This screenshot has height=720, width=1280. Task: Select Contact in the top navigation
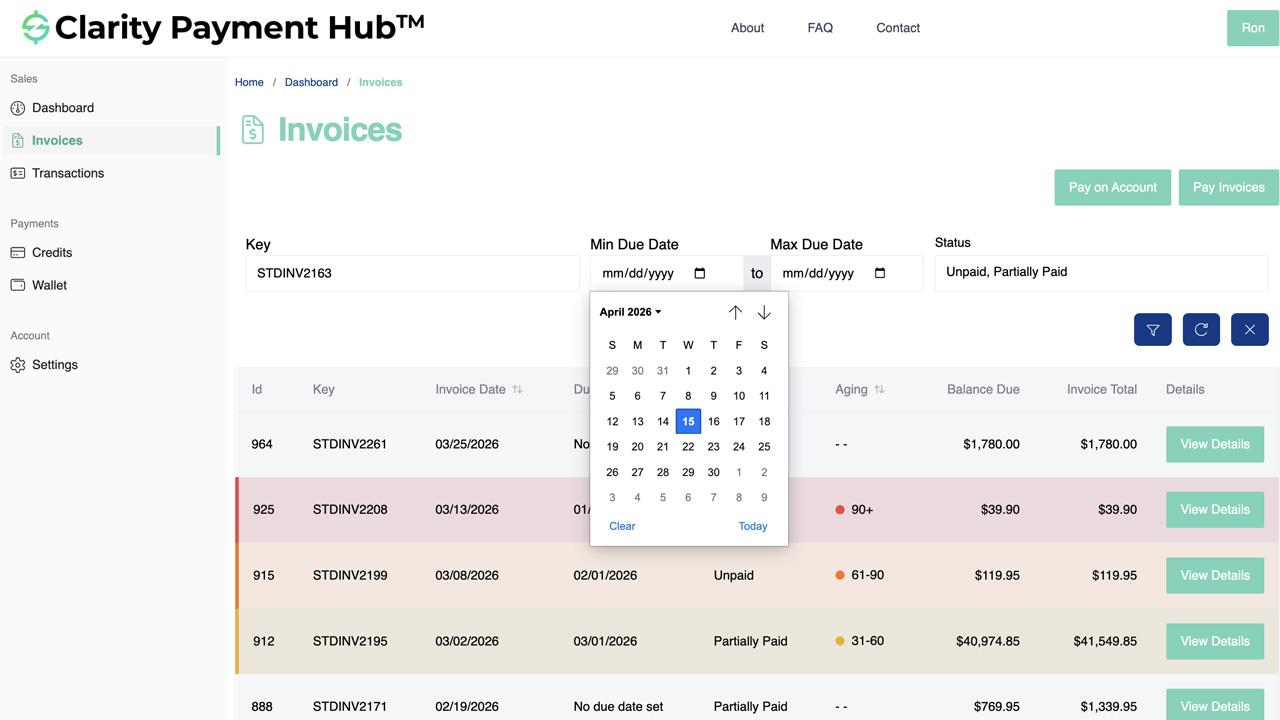pyautogui.click(x=897, y=27)
